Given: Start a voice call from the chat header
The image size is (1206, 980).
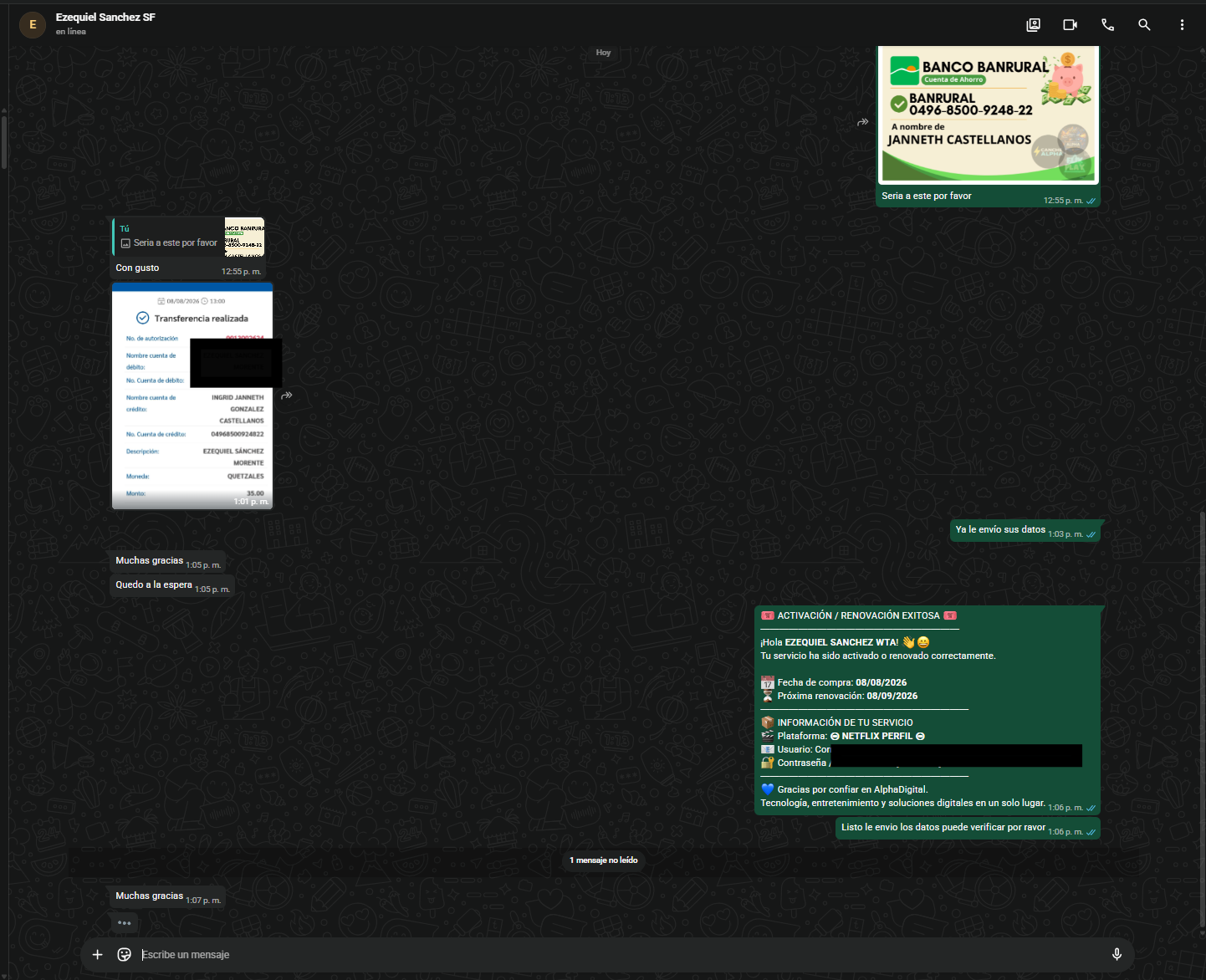Looking at the screenshot, I should click(x=1107, y=25).
